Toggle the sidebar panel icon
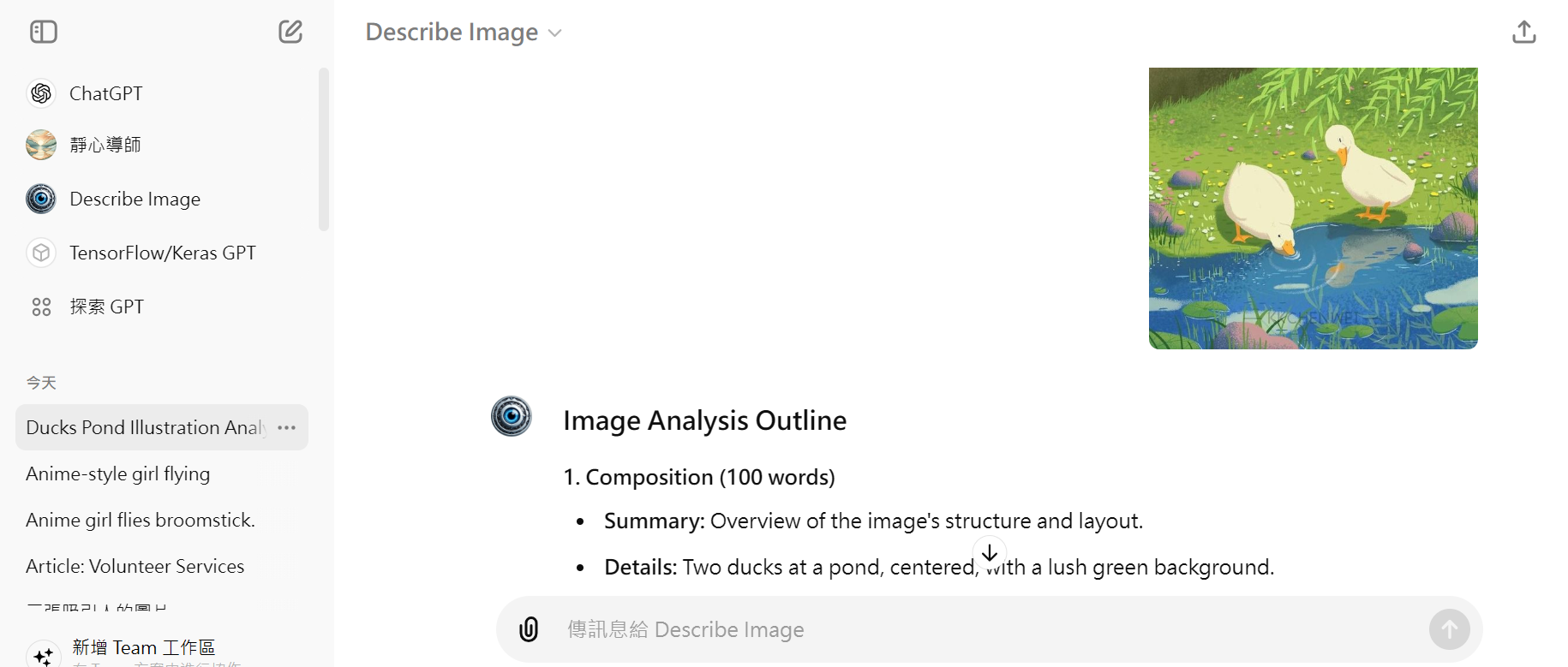 [x=44, y=33]
